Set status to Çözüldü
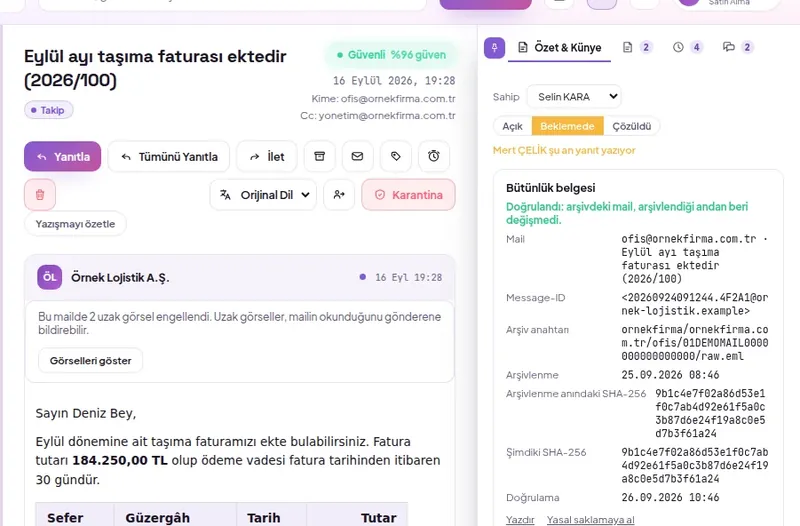Viewport: 800px width, 526px height. 632,126
